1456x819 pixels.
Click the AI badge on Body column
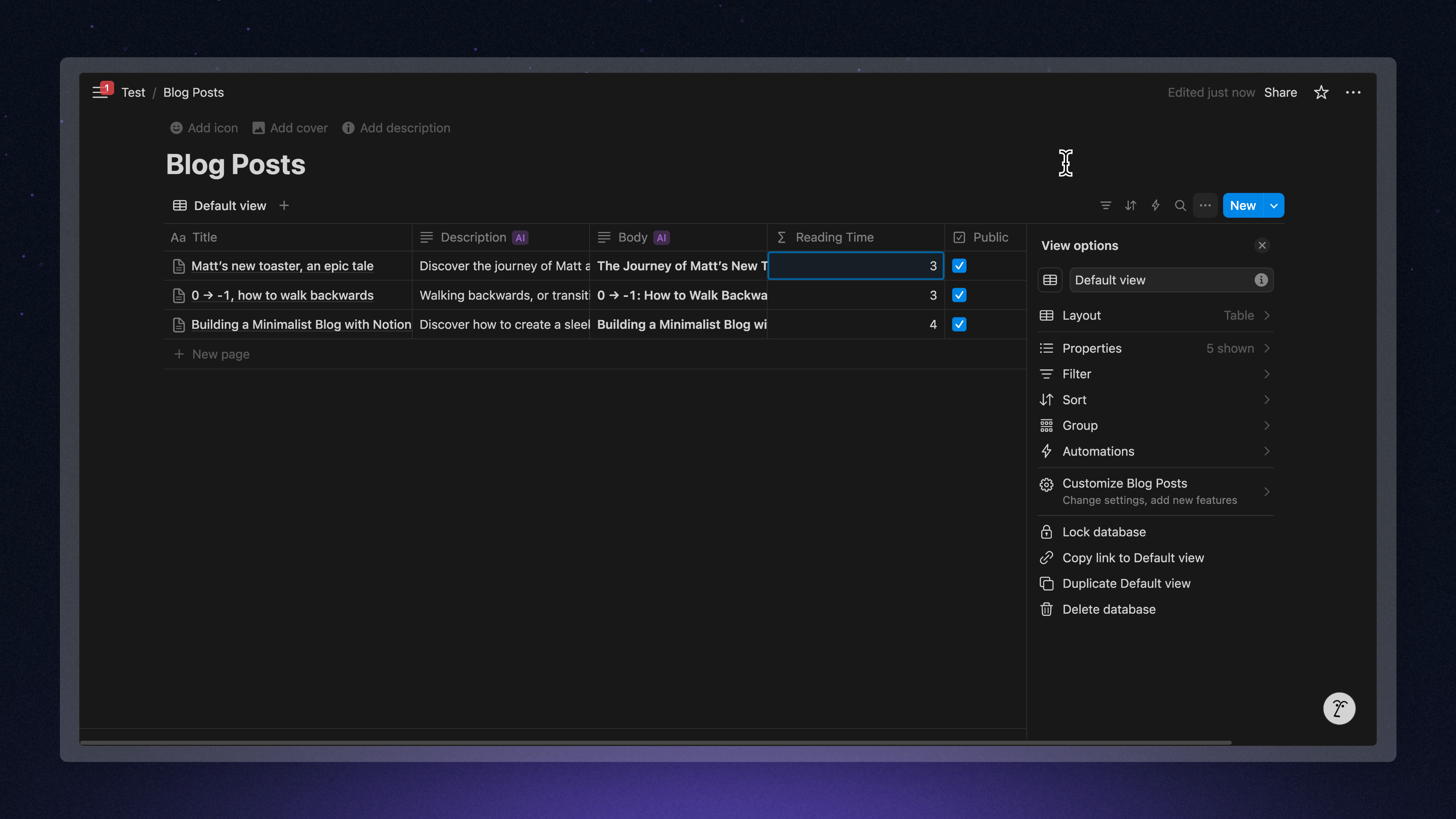point(661,238)
